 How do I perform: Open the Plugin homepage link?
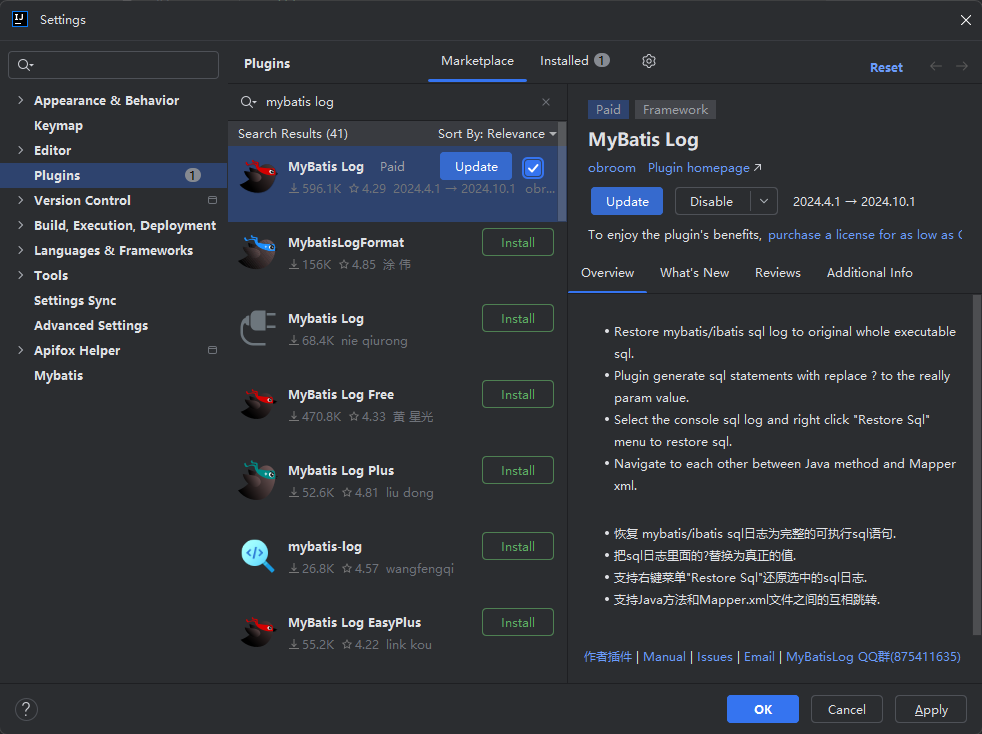pos(705,168)
